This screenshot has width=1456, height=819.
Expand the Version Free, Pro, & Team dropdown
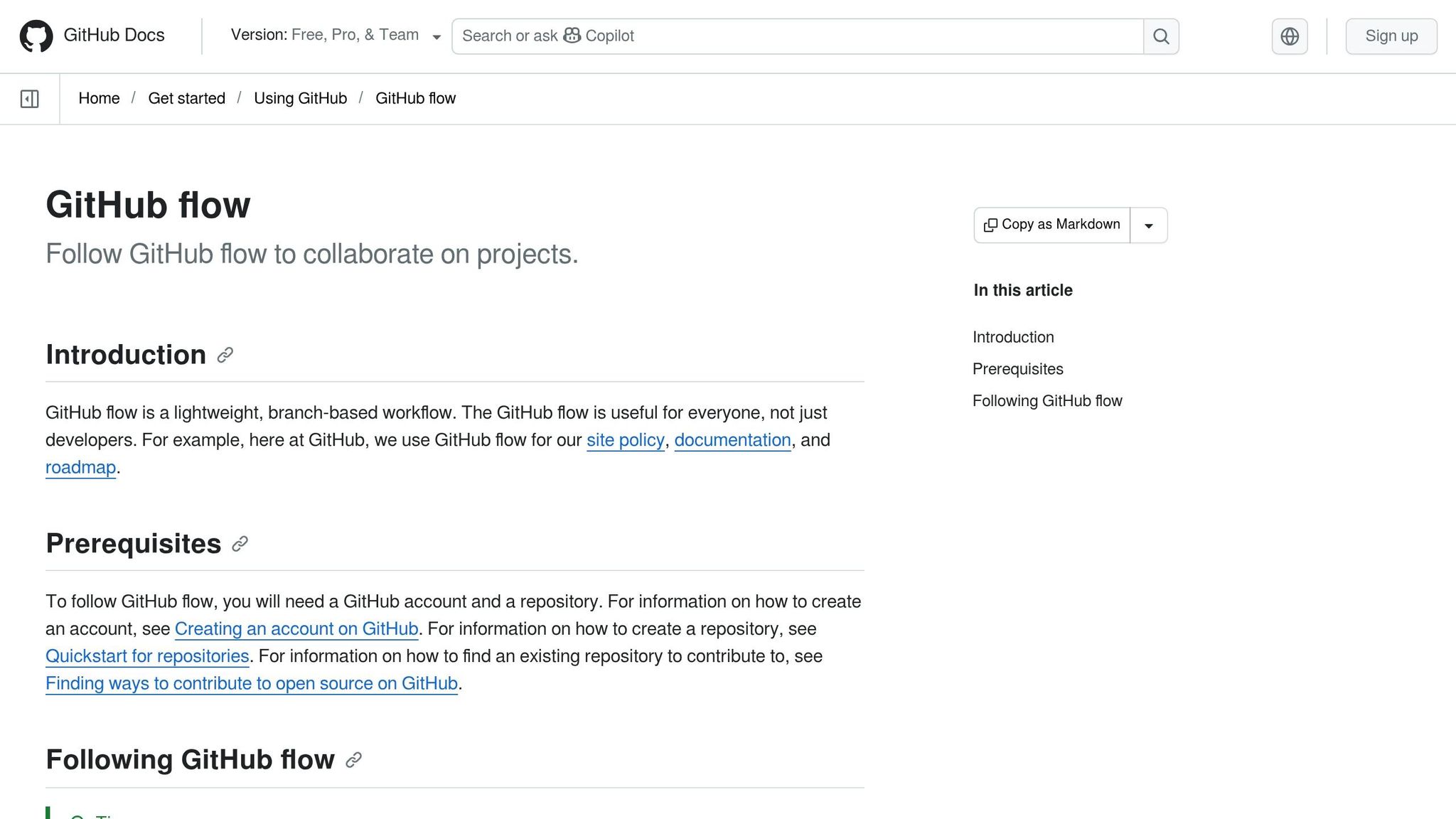coord(336,36)
